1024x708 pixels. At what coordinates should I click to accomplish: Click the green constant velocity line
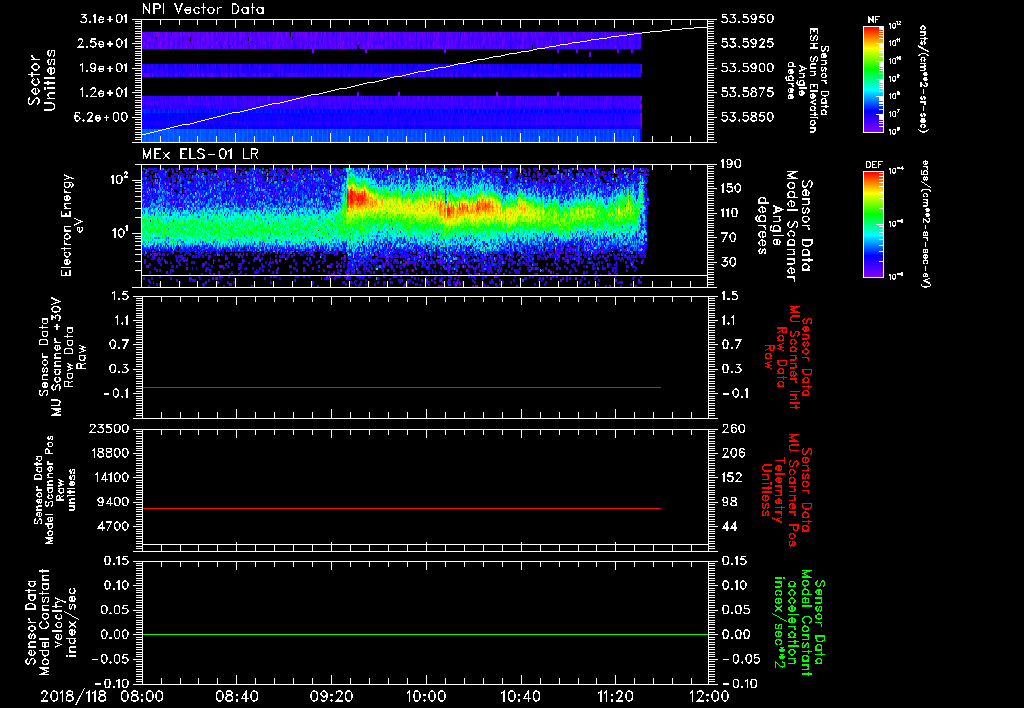pos(400,635)
